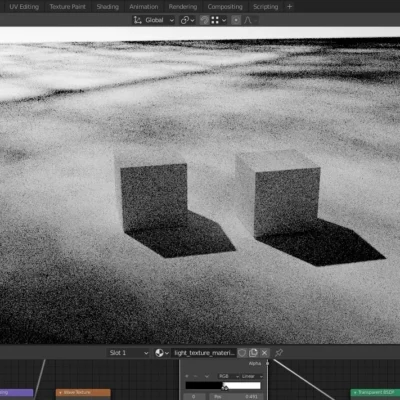This screenshot has width=400, height=400.
Task: Switch to the Scripting workspace tab
Action: 265,7
